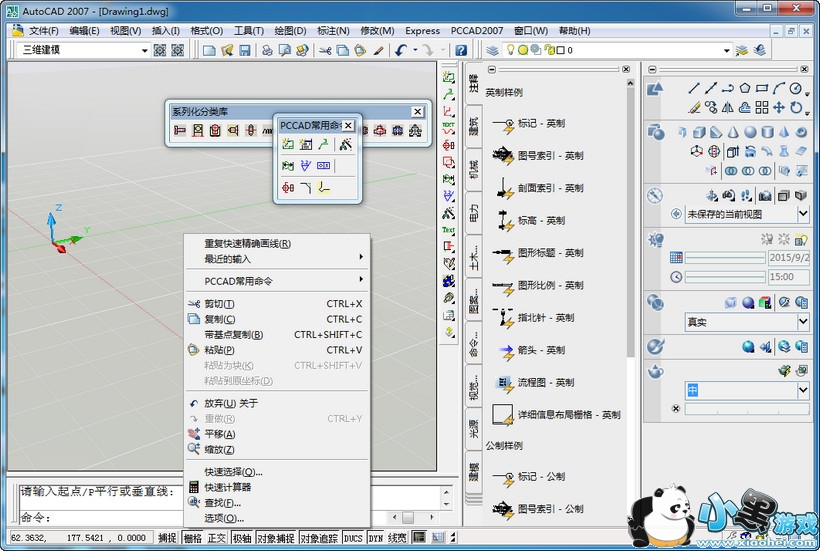
Task: Click 快速选择(Q)... in context menu
Action: 233,472
